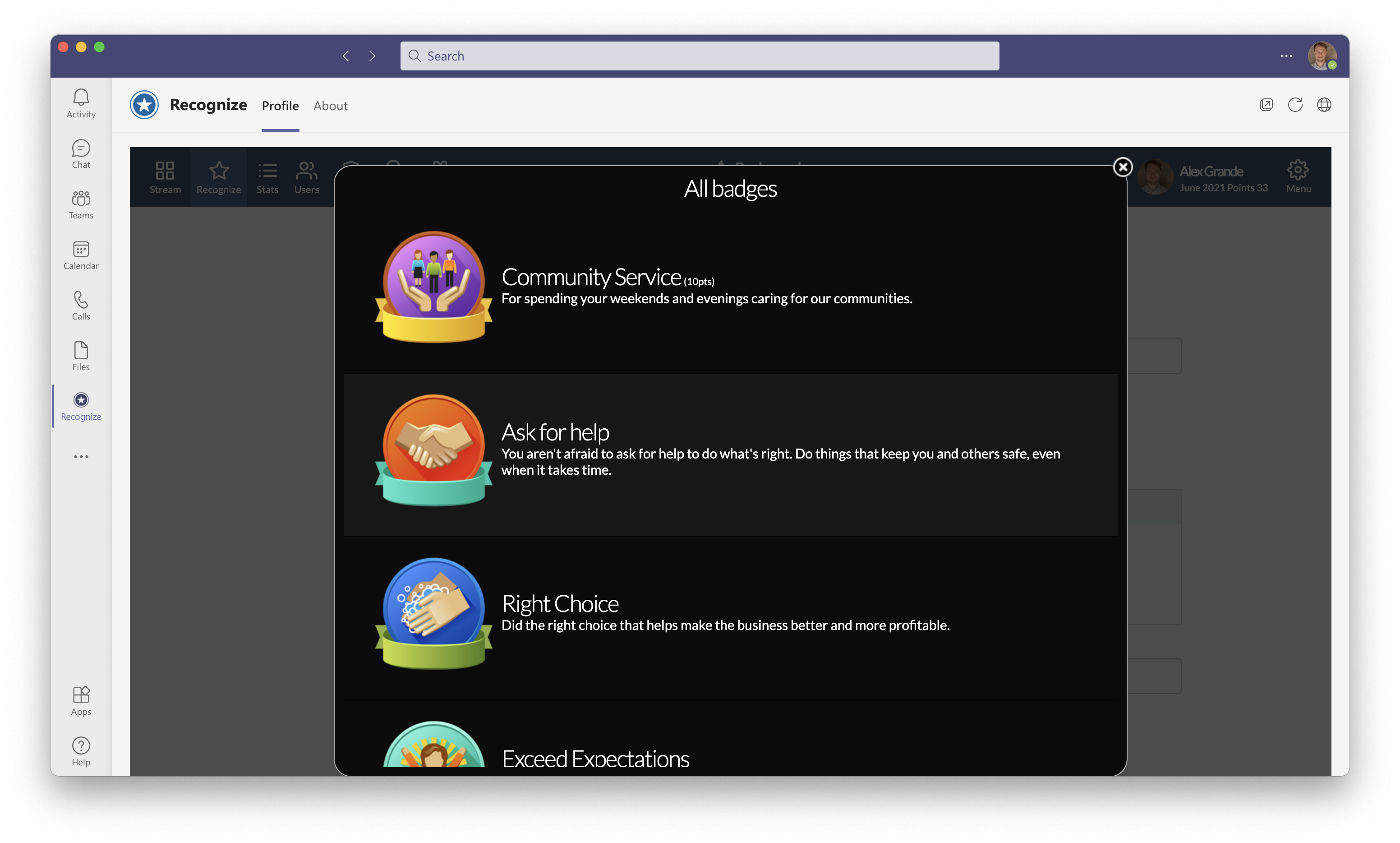The height and width of the screenshot is (843, 1400).
Task: Open Chat in the sidebar
Action: (x=81, y=154)
